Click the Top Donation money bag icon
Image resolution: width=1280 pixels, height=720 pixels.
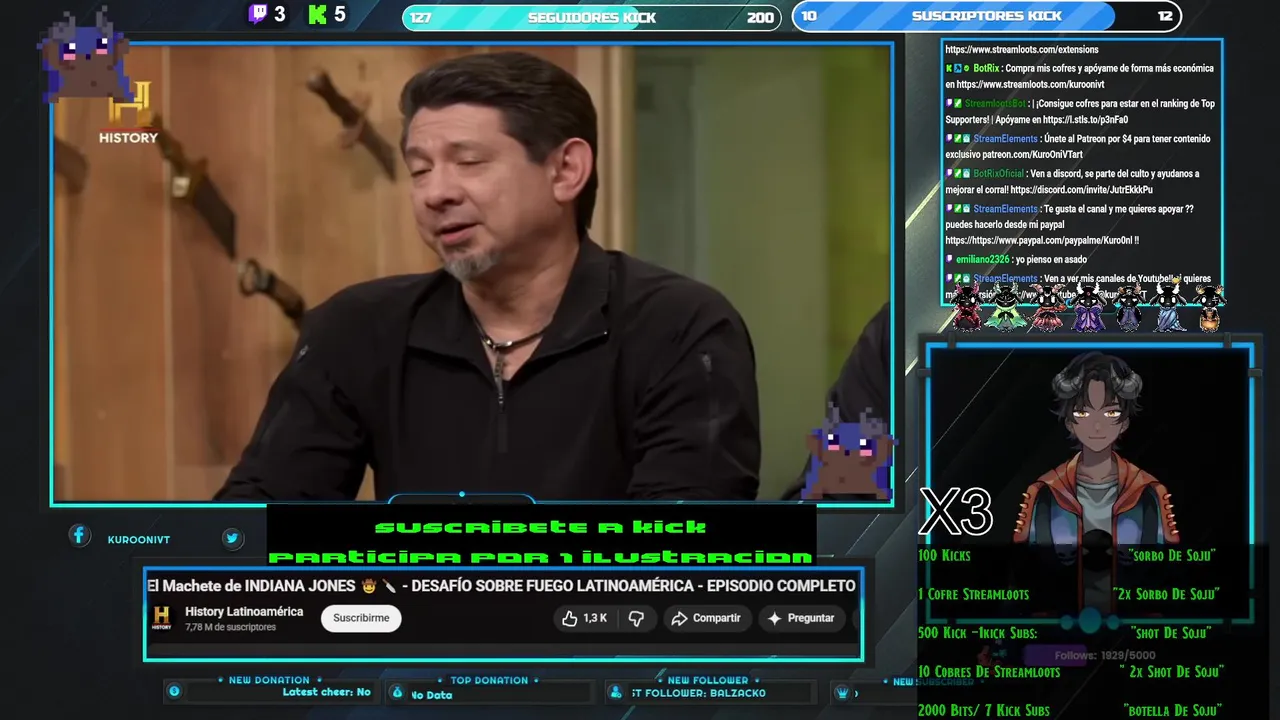click(397, 692)
